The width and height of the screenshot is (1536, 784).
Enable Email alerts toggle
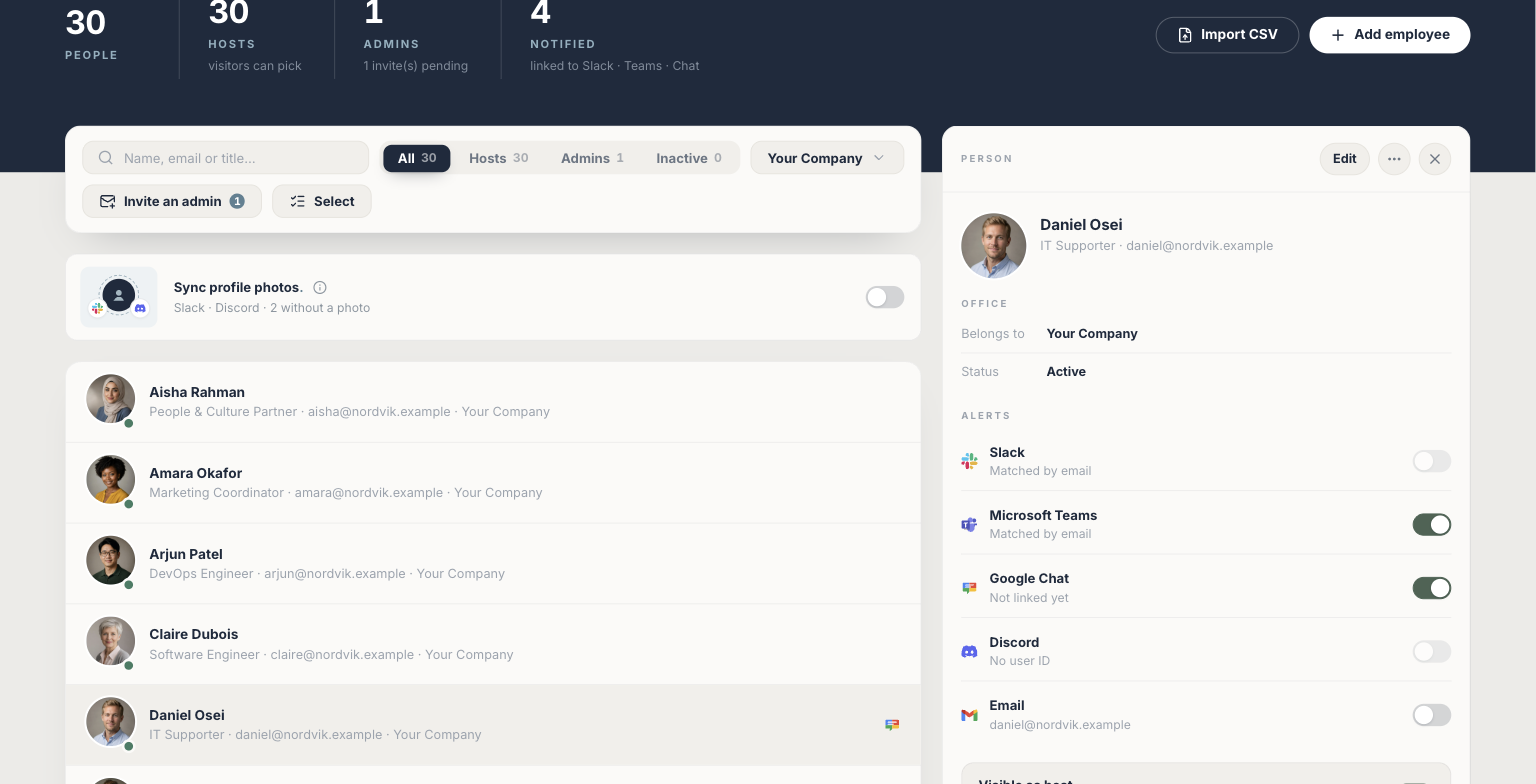[1432, 715]
